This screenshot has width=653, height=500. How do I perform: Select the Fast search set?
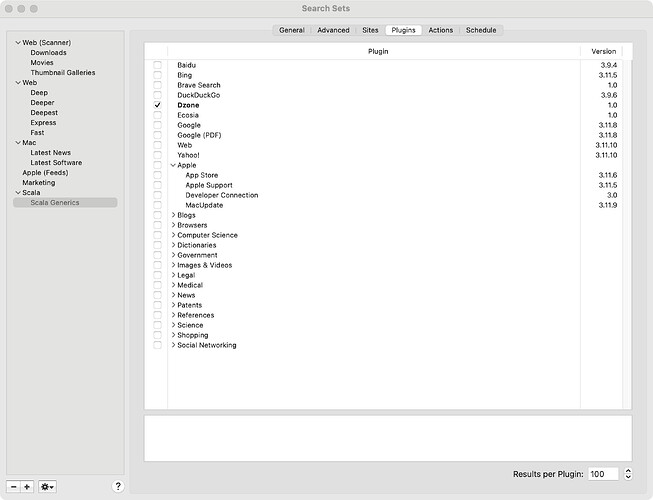(37, 132)
